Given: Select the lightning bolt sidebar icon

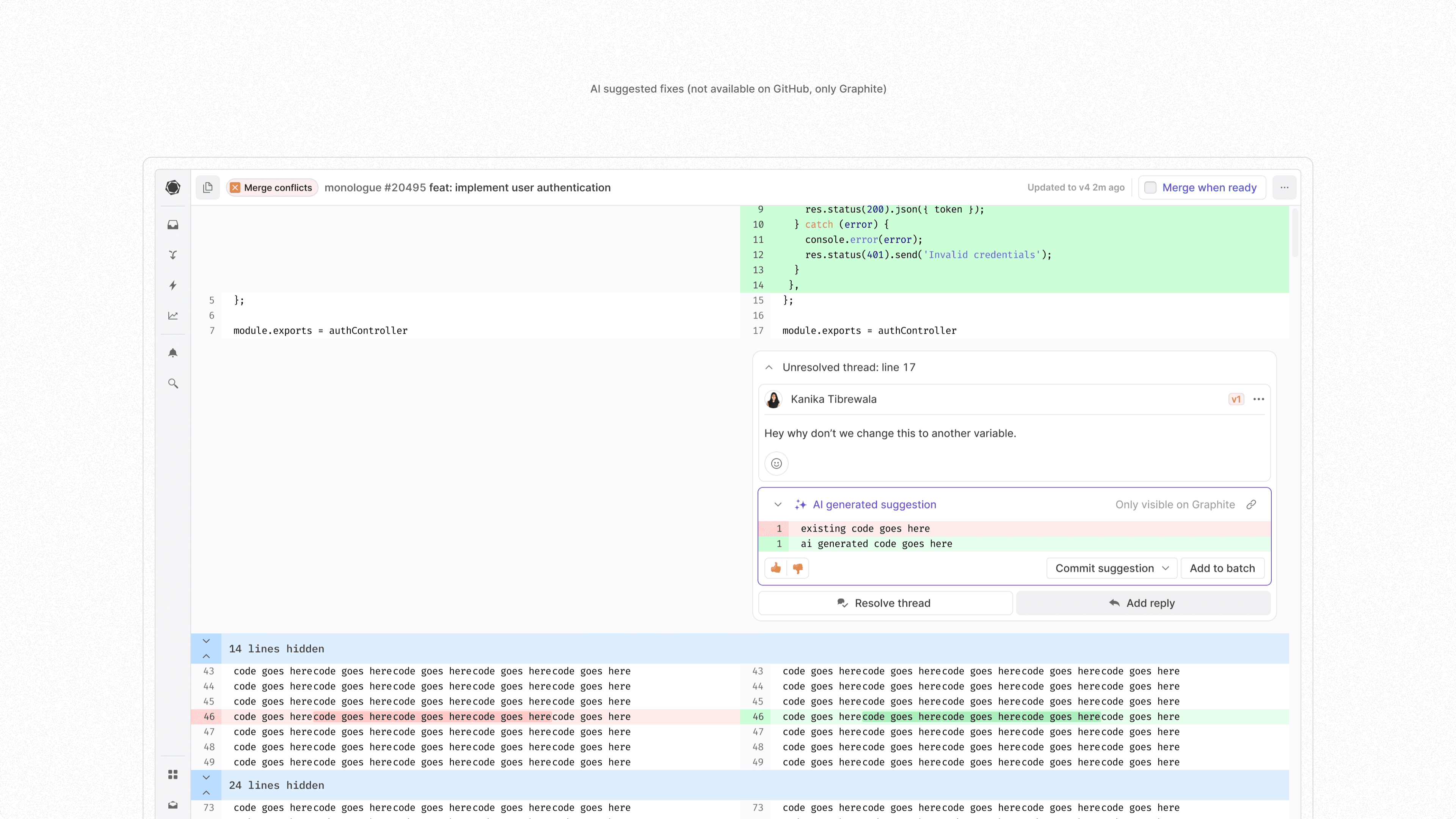Looking at the screenshot, I should (173, 286).
